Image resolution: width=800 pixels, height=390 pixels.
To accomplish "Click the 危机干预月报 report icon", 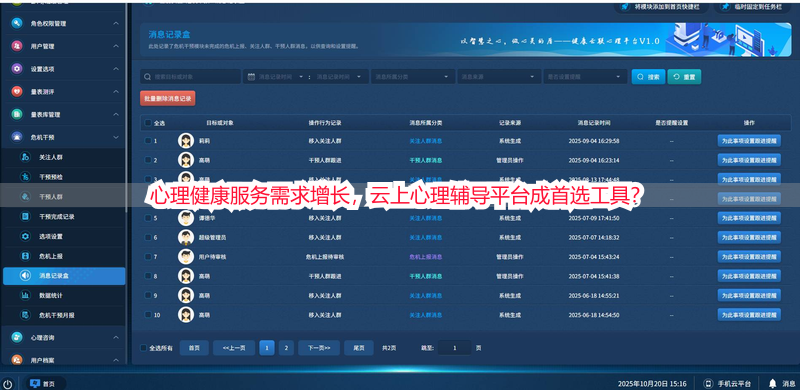I will [x=25, y=315].
